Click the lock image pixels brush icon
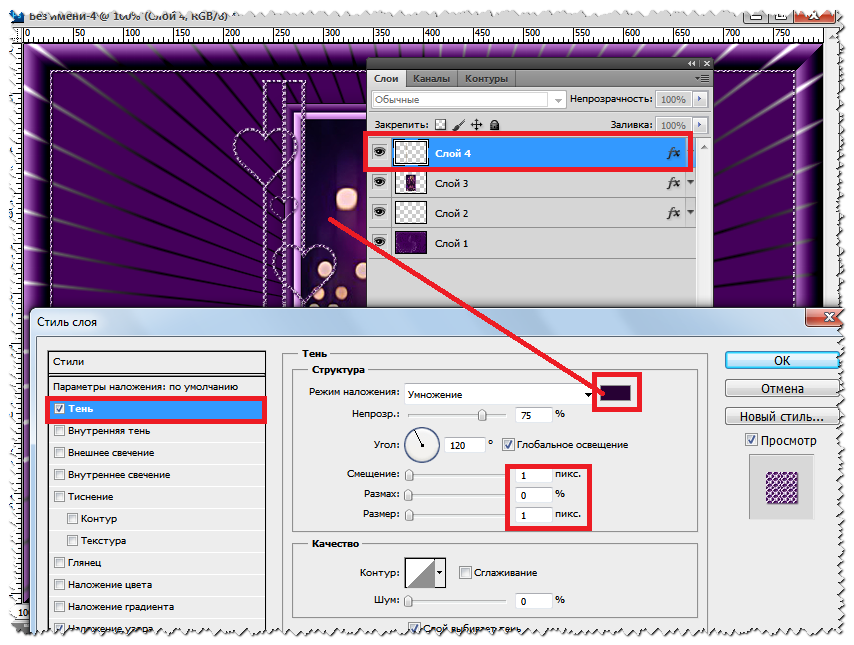854x645 pixels. click(x=459, y=125)
